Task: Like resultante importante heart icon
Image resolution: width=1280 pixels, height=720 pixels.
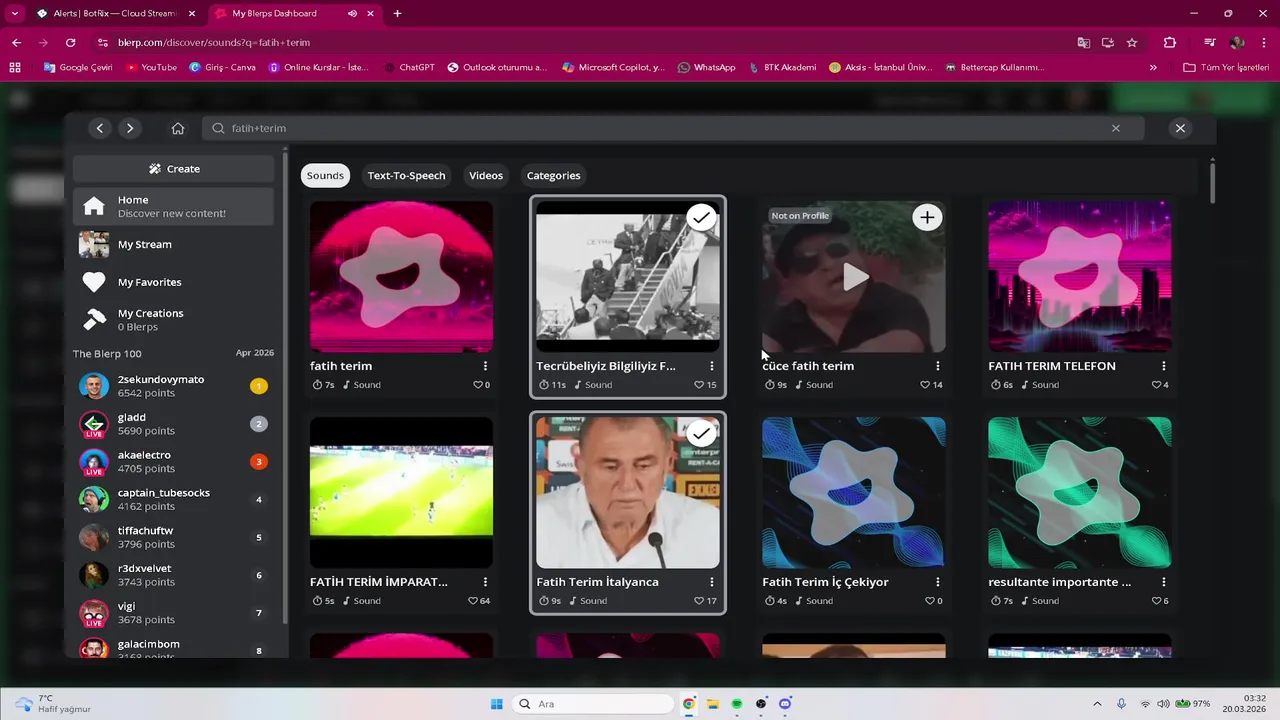Action: tap(1156, 601)
